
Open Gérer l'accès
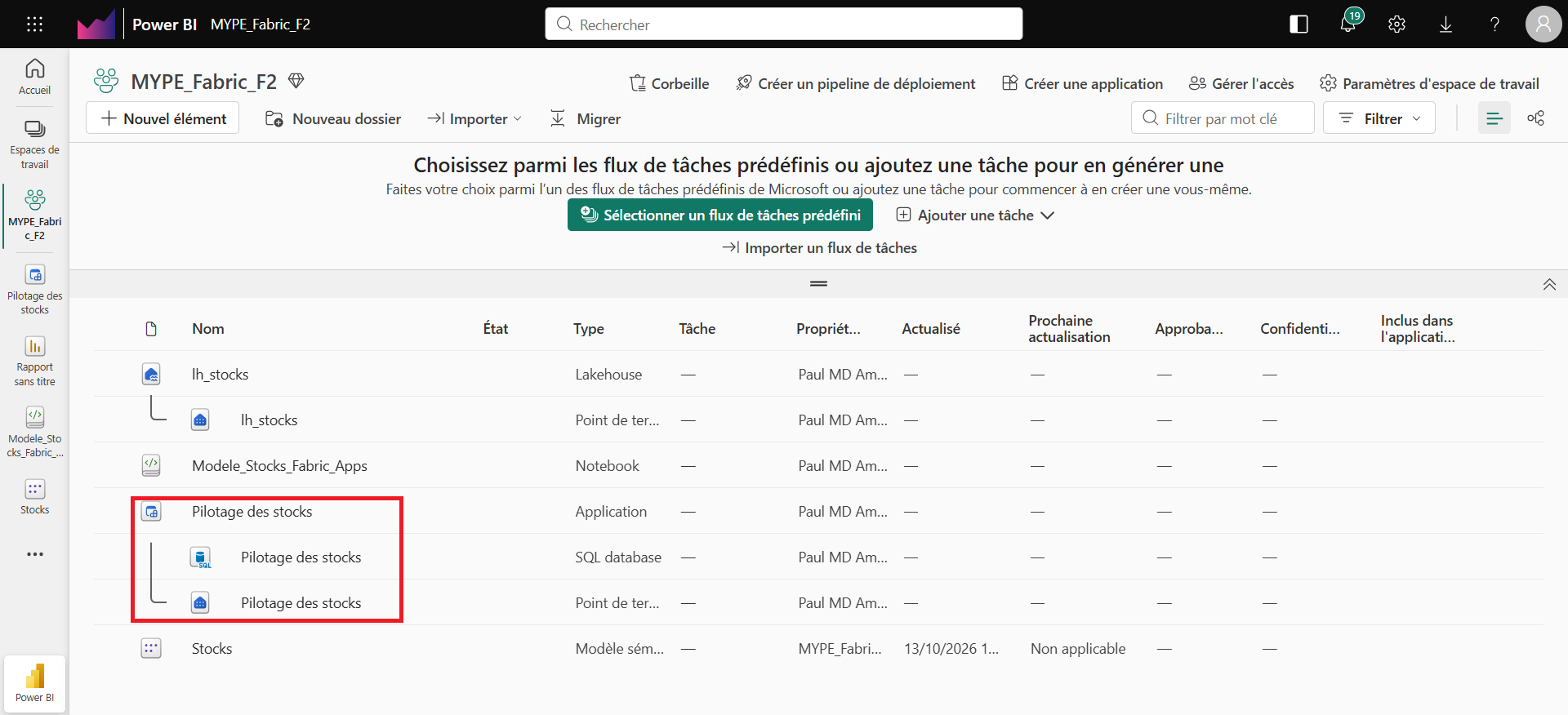(1241, 83)
